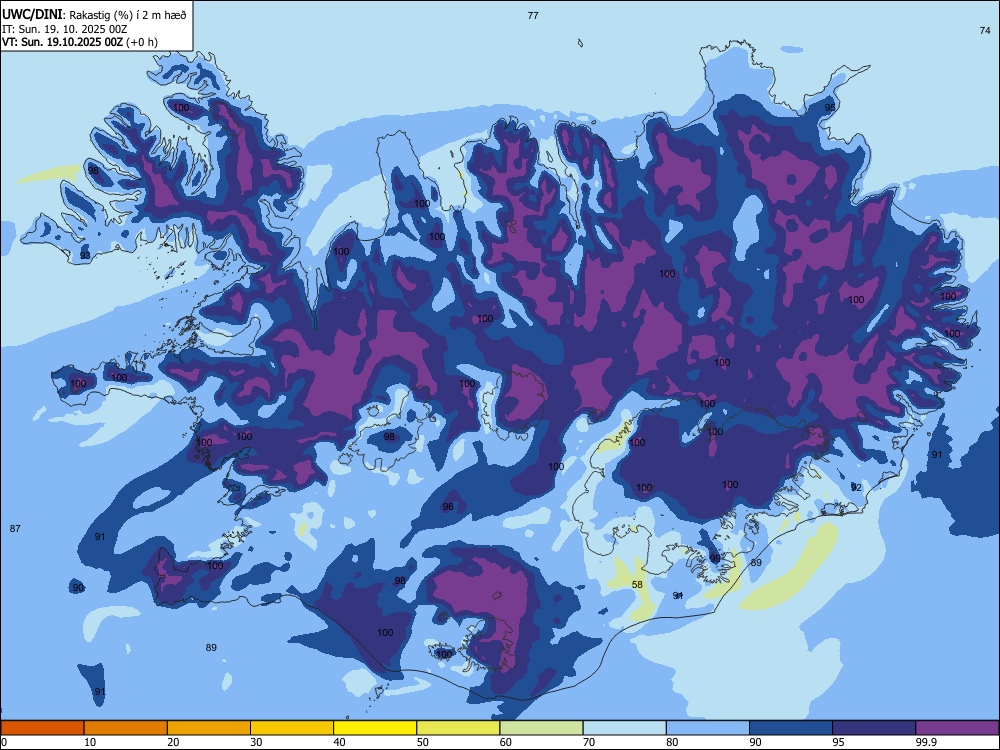The image size is (1000, 750).
Task: Click the orange 10–20 legend swatch
Action: click(x=126, y=728)
